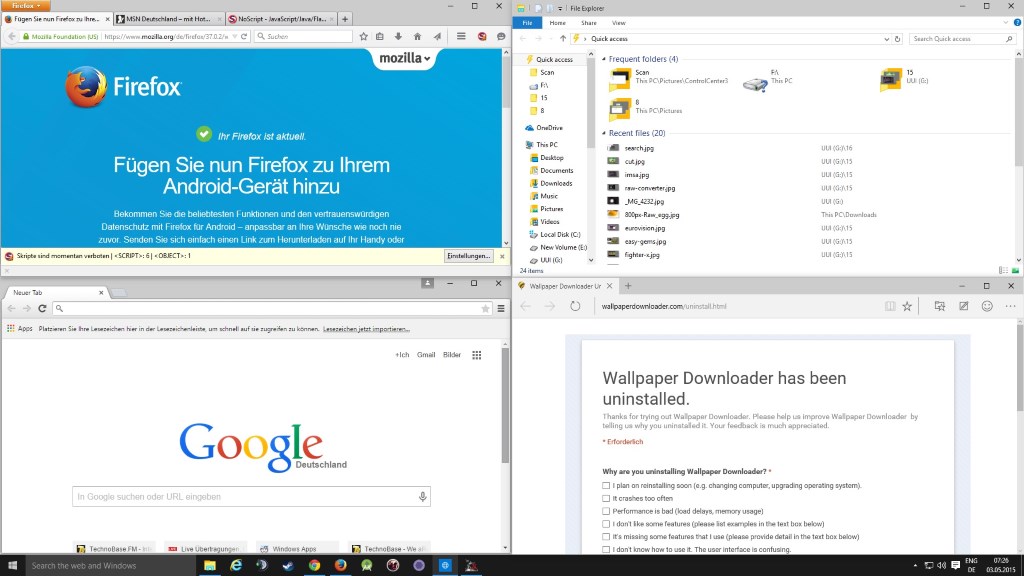Start Google voice search microphone
1024x576 pixels.
click(x=423, y=497)
